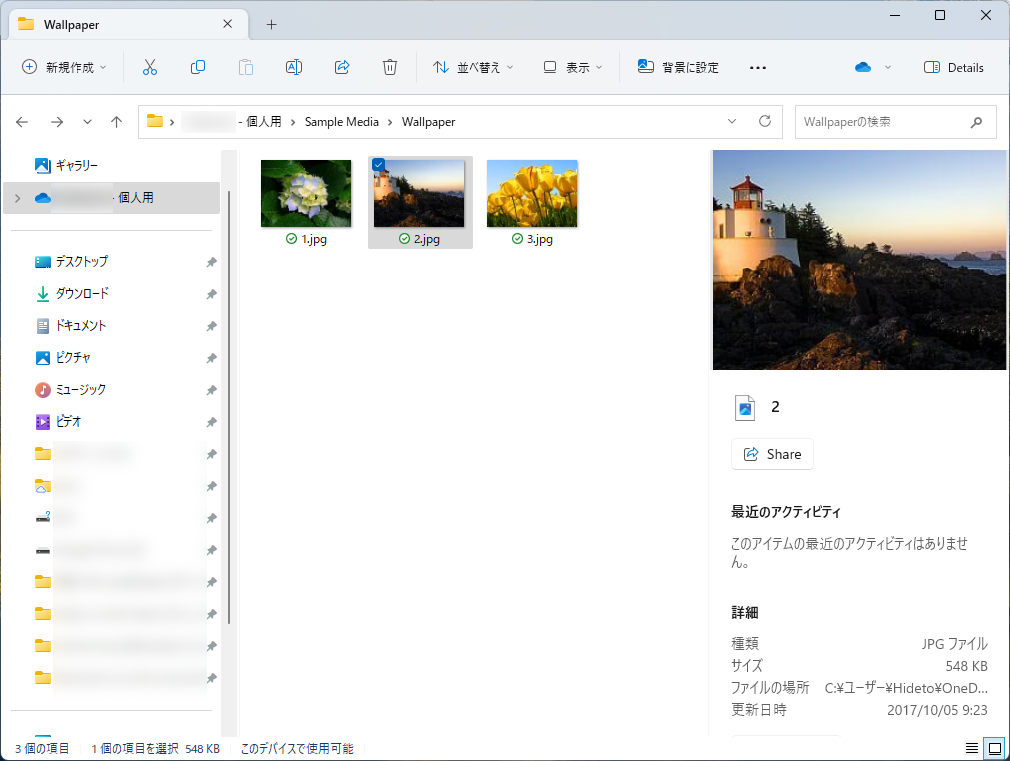Click the 背景に設定 button
This screenshot has height=761, width=1010.
point(678,66)
